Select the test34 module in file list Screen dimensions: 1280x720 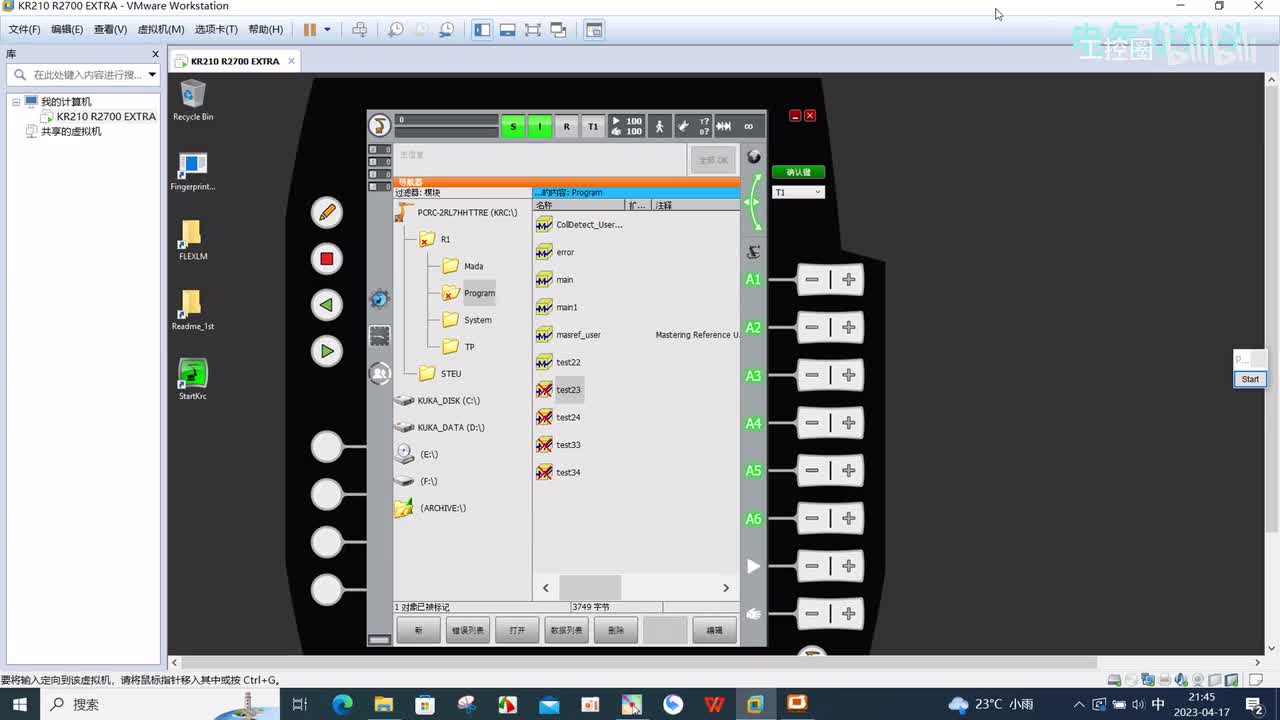pyautogui.click(x=559, y=472)
